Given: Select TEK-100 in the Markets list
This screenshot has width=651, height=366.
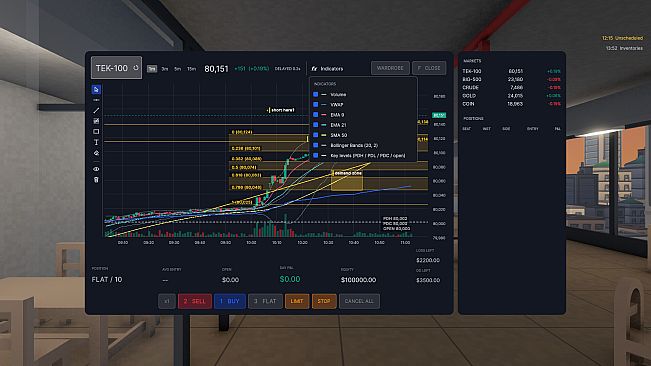Looking at the screenshot, I should coord(512,71).
